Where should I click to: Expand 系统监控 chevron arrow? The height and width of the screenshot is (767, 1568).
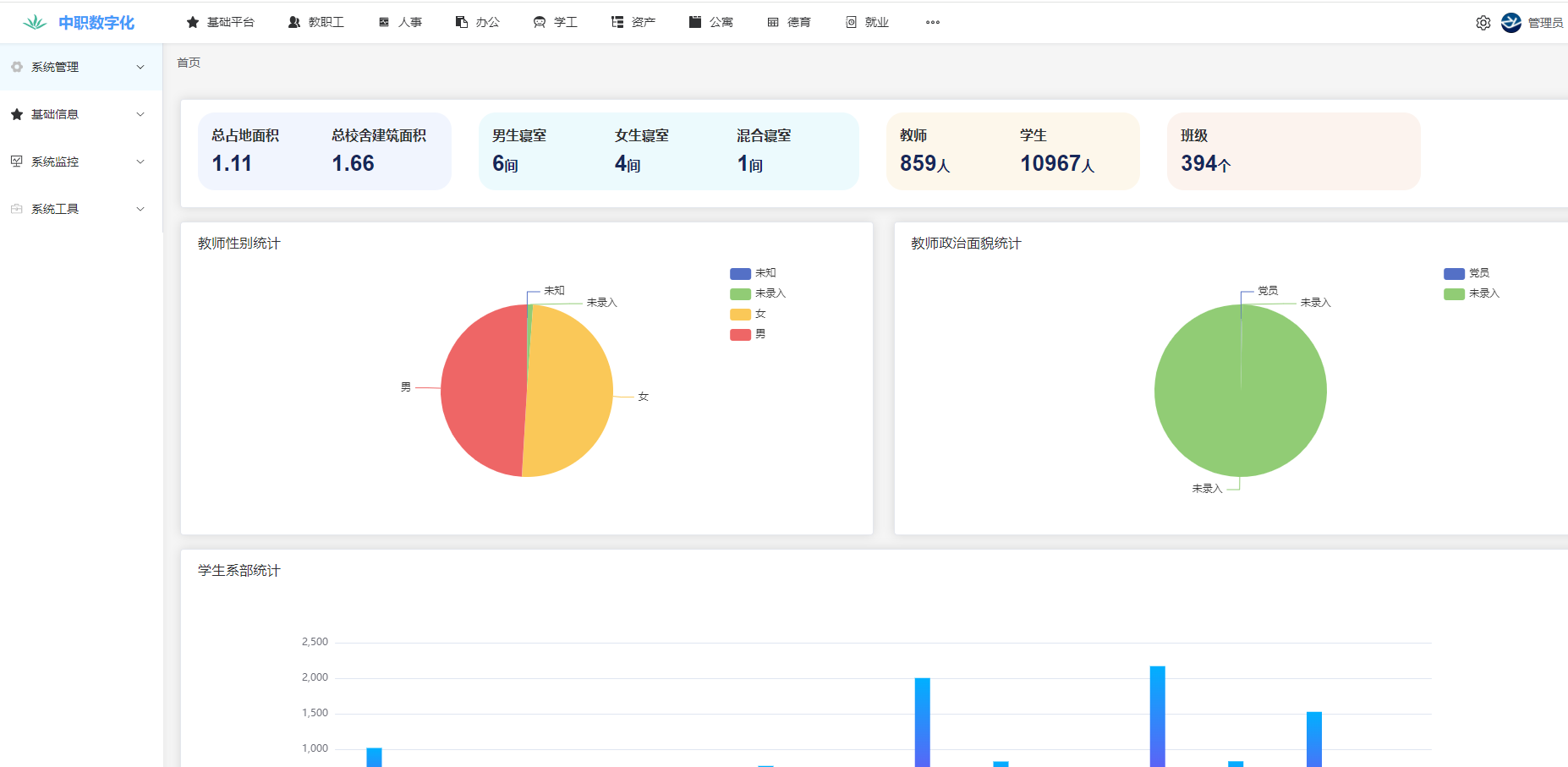point(140,162)
